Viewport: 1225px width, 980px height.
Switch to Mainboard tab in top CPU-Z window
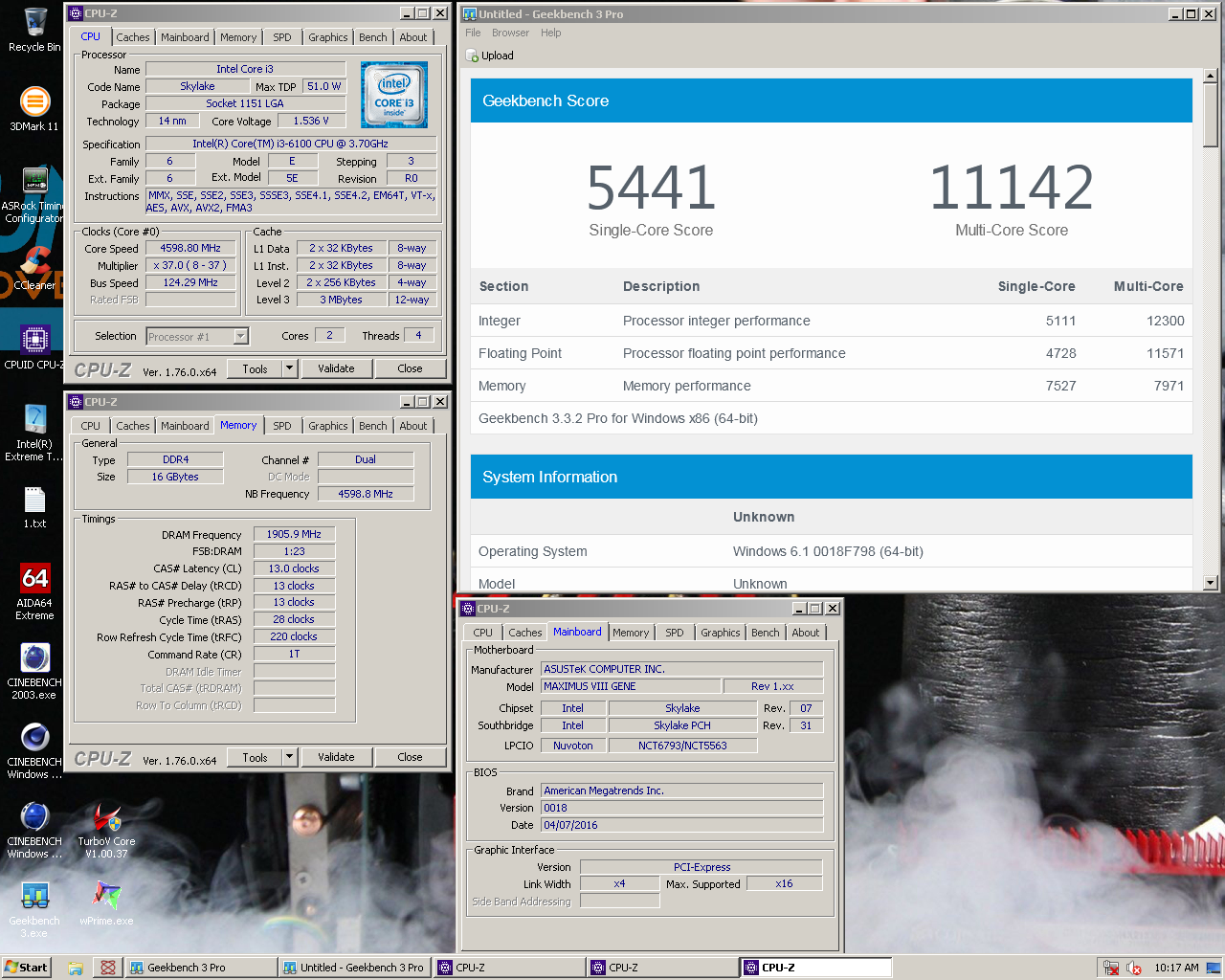[185, 37]
